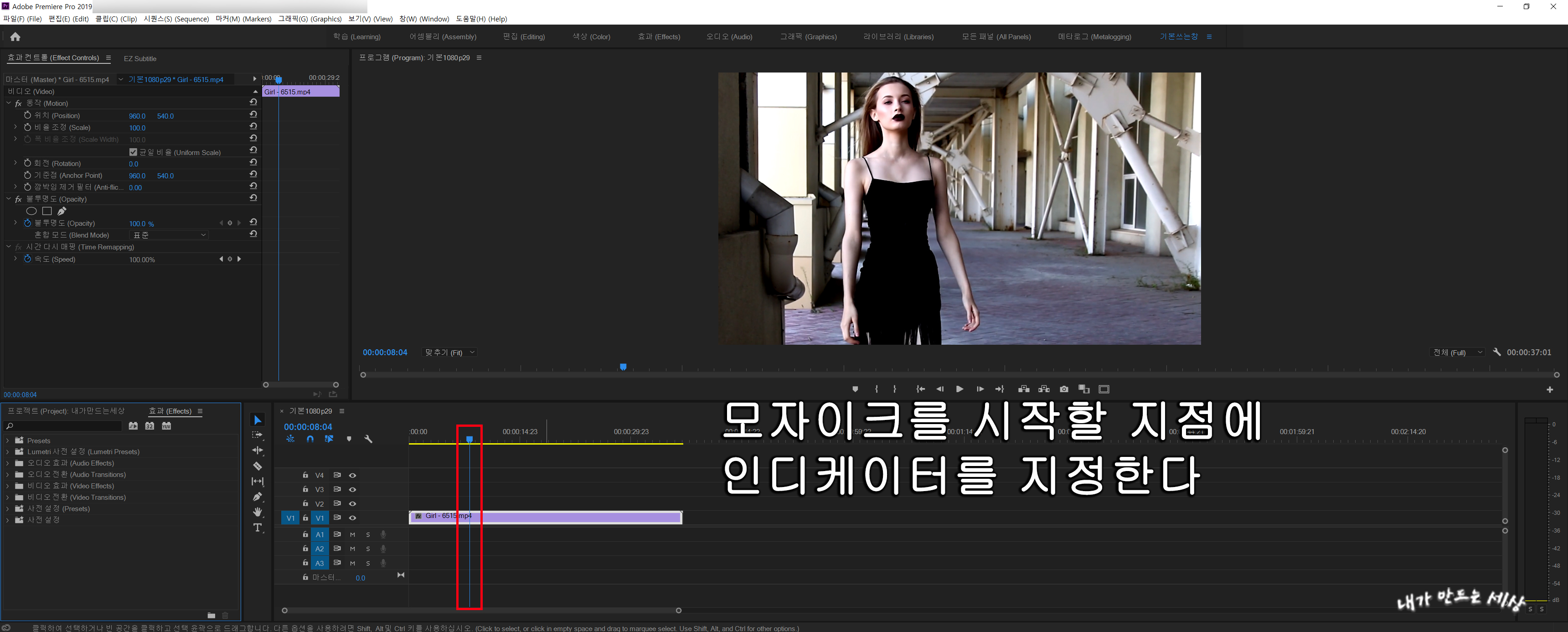1568x632 pixels.
Task: Select the Pen tool in toolbox
Action: (258, 497)
